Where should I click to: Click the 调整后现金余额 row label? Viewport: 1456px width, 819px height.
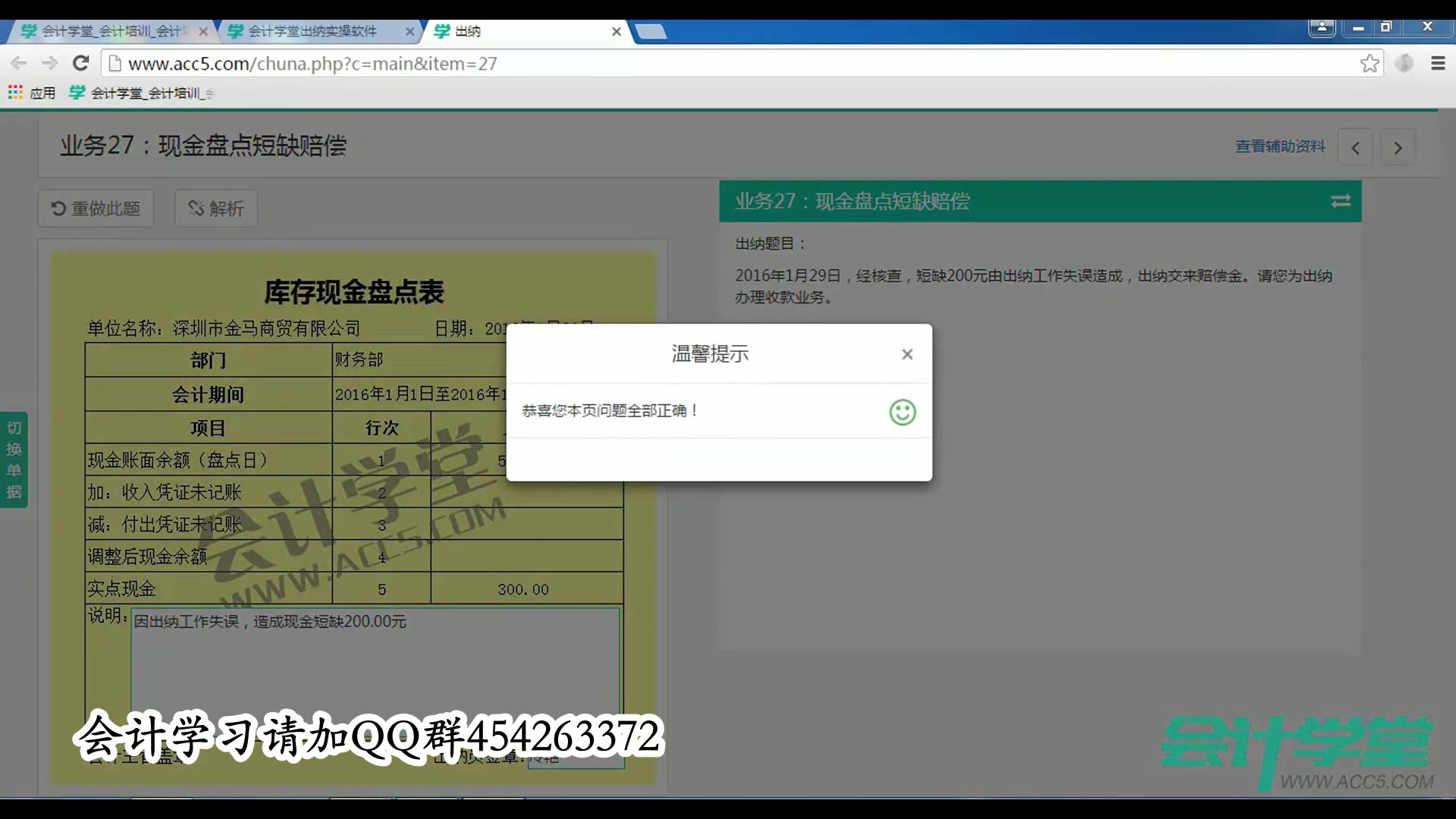coord(147,557)
